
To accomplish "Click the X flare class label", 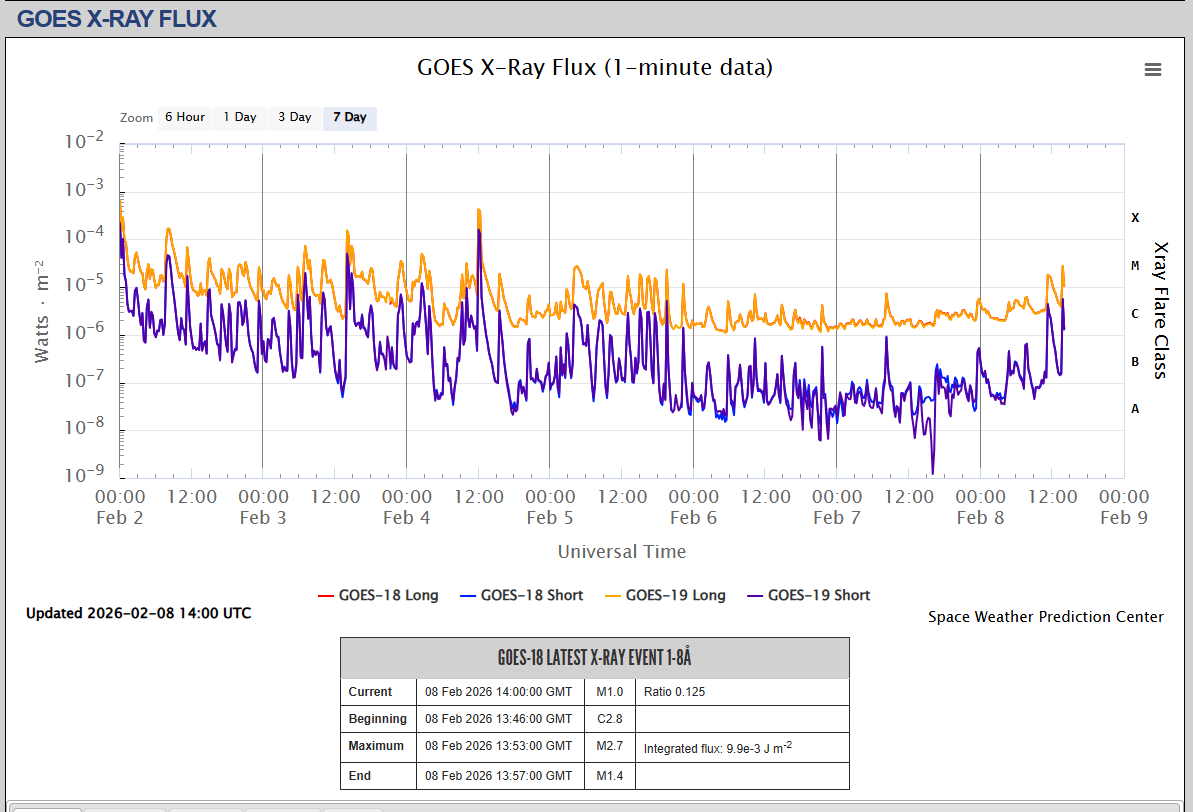I will 1135,217.
